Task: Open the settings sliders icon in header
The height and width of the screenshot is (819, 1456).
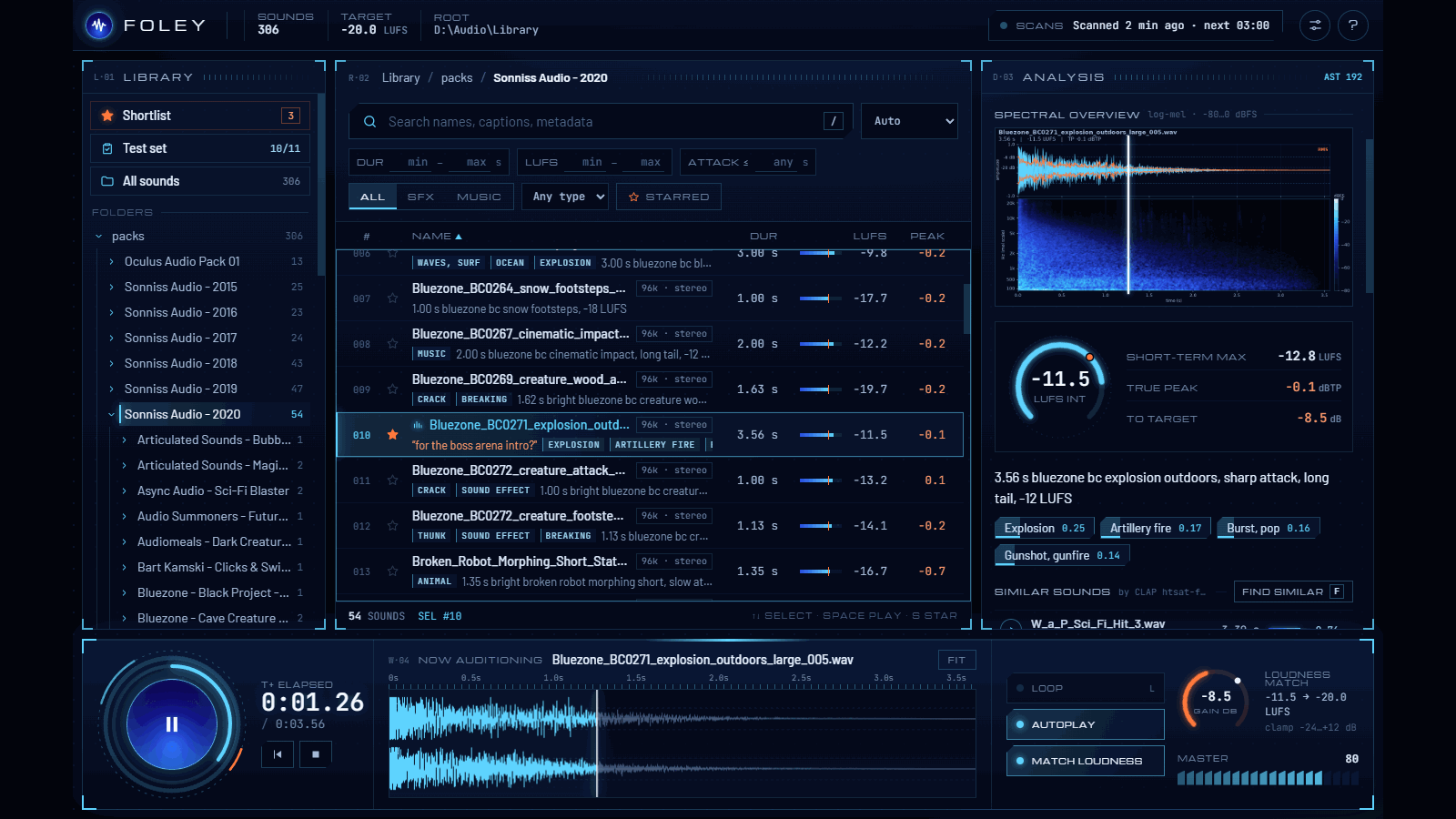Action: pyautogui.click(x=1315, y=25)
